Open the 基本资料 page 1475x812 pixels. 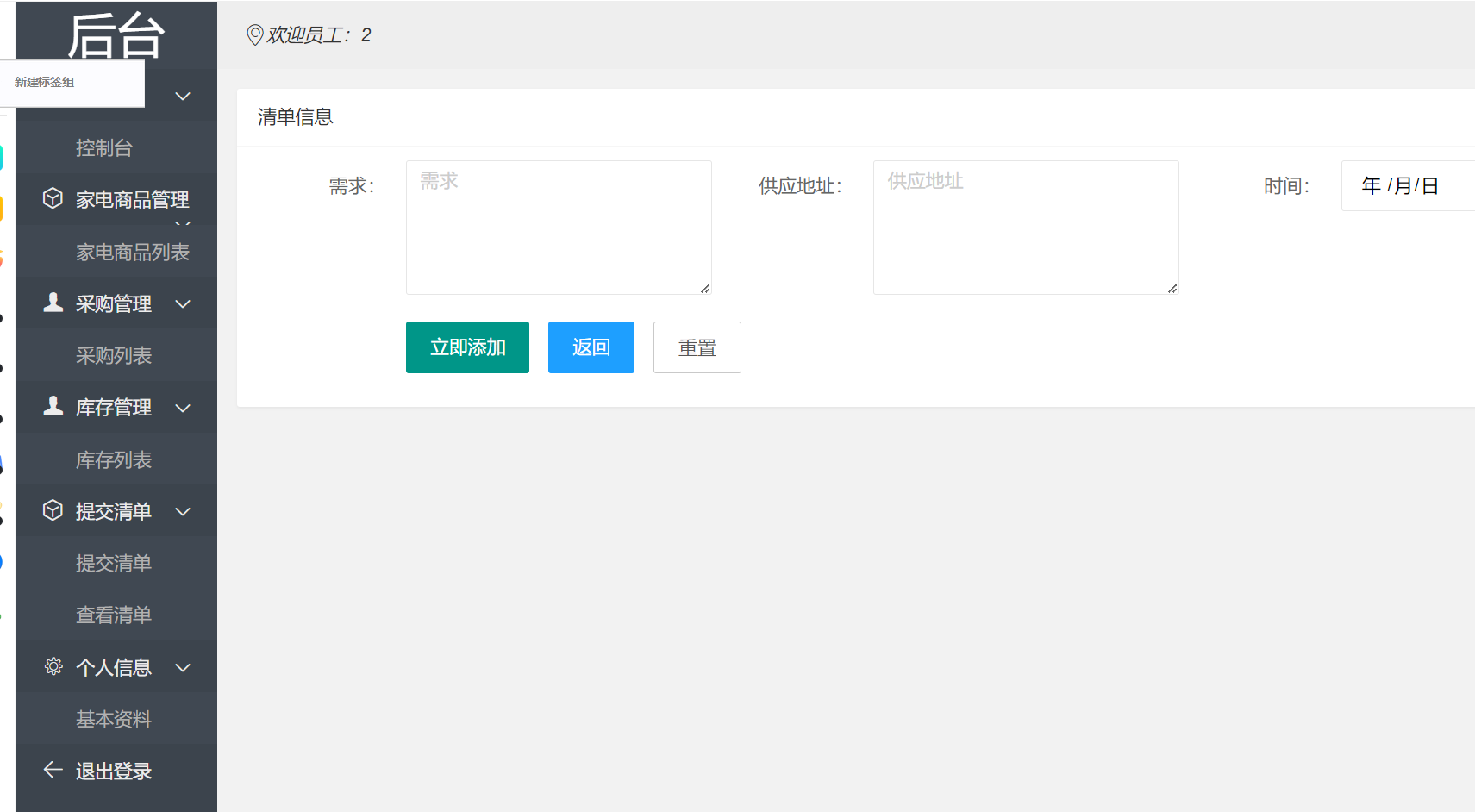pos(114,718)
